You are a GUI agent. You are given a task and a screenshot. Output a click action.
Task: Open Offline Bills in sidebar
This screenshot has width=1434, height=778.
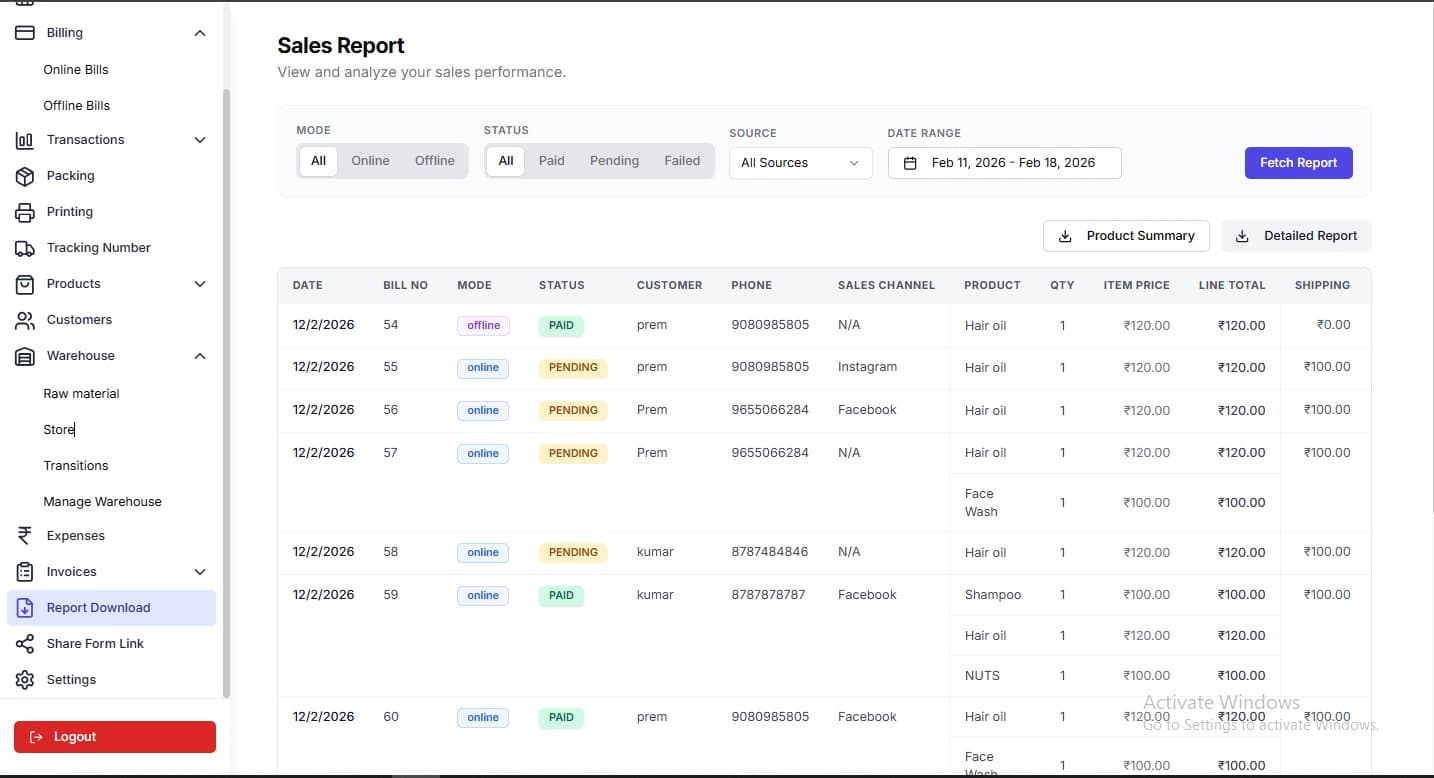coord(76,106)
